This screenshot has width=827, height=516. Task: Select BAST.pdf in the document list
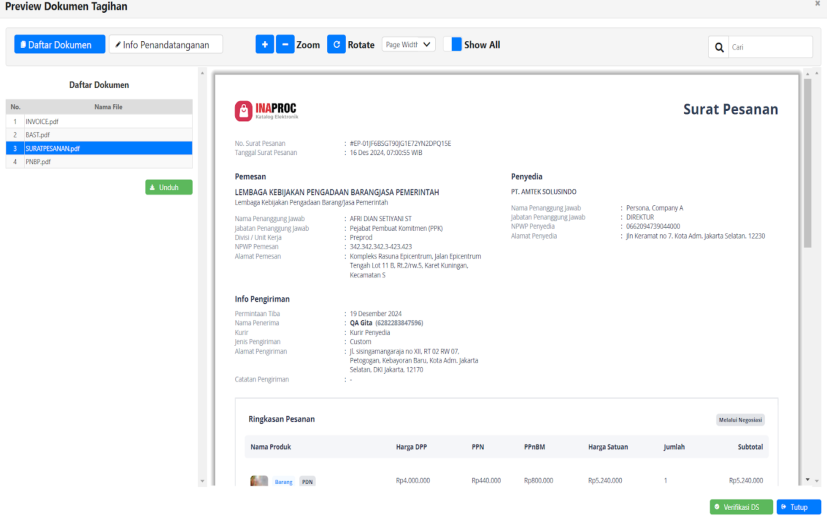click(x=38, y=134)
